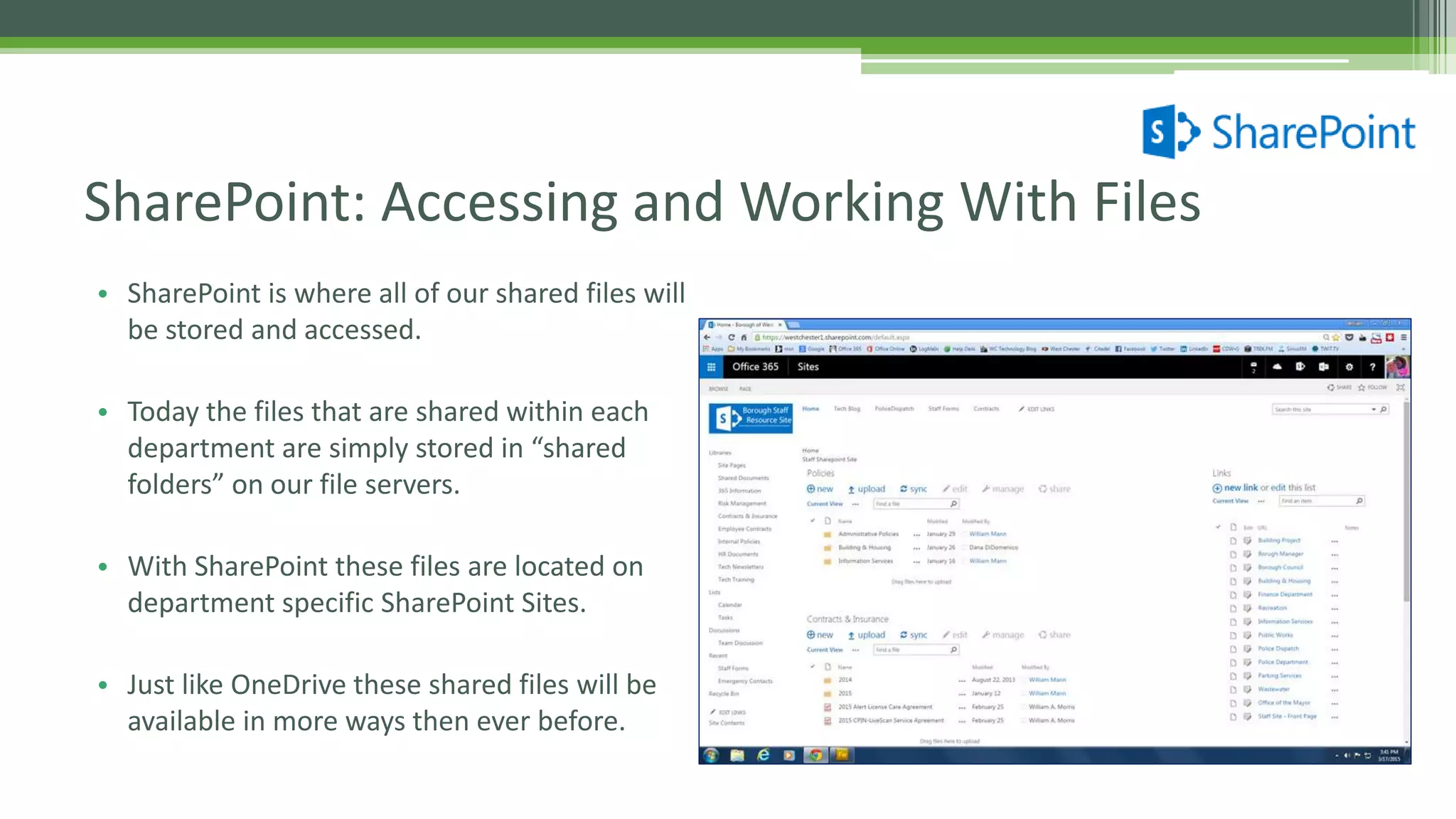Click the Borough Staff Resource Site logo
Viewport: 1456px width, 819px height.
pos(751,418)
